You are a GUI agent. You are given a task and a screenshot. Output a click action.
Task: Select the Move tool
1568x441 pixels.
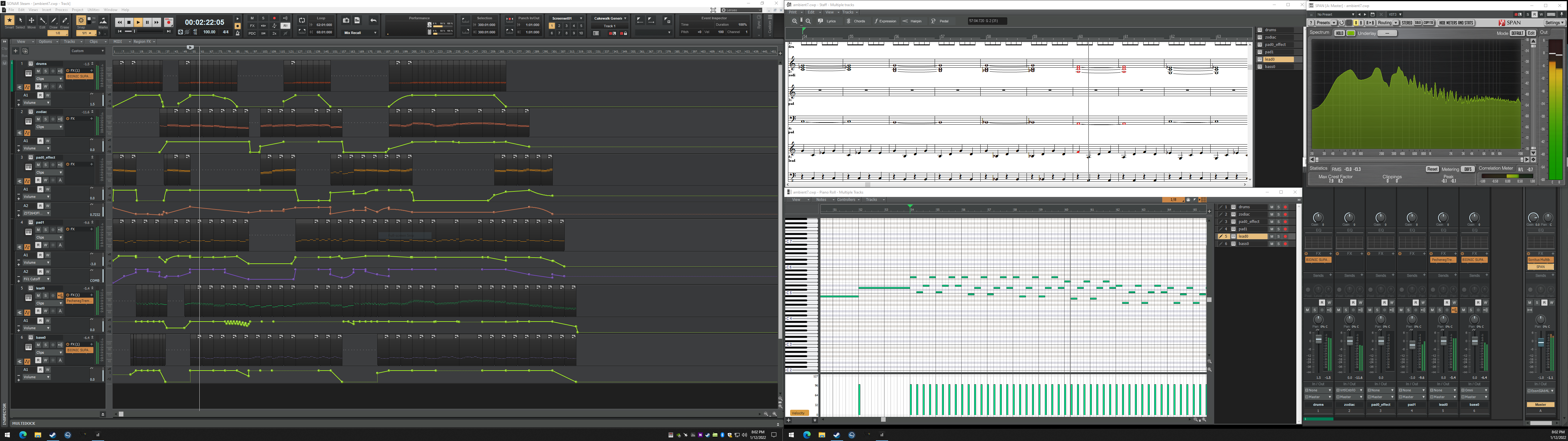point(32,21)
